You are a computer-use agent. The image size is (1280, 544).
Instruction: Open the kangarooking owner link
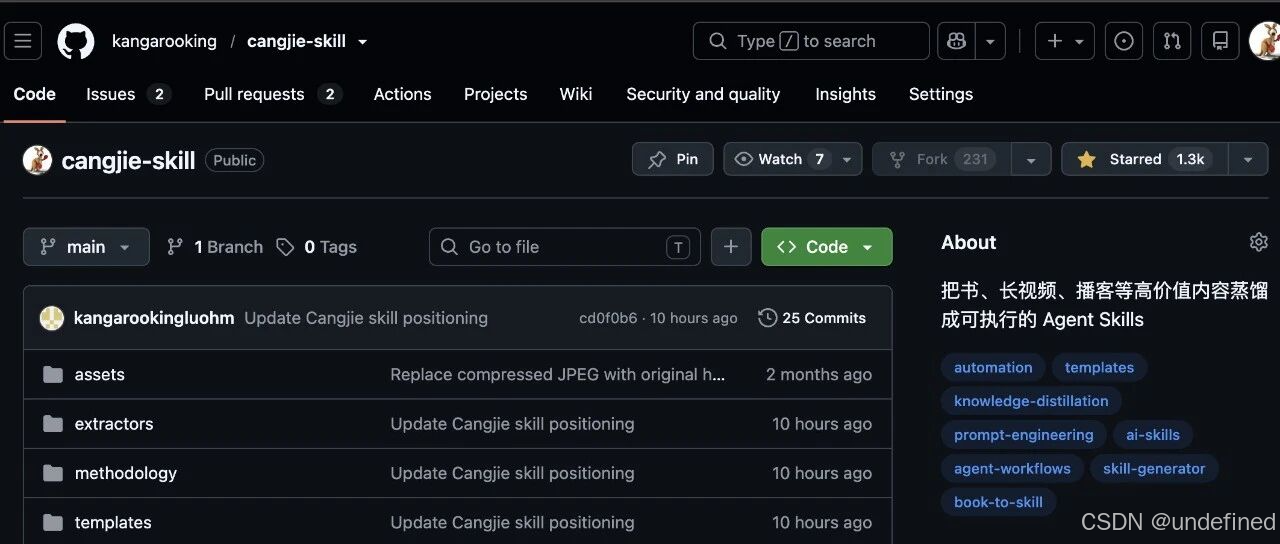tap(164, 41)
